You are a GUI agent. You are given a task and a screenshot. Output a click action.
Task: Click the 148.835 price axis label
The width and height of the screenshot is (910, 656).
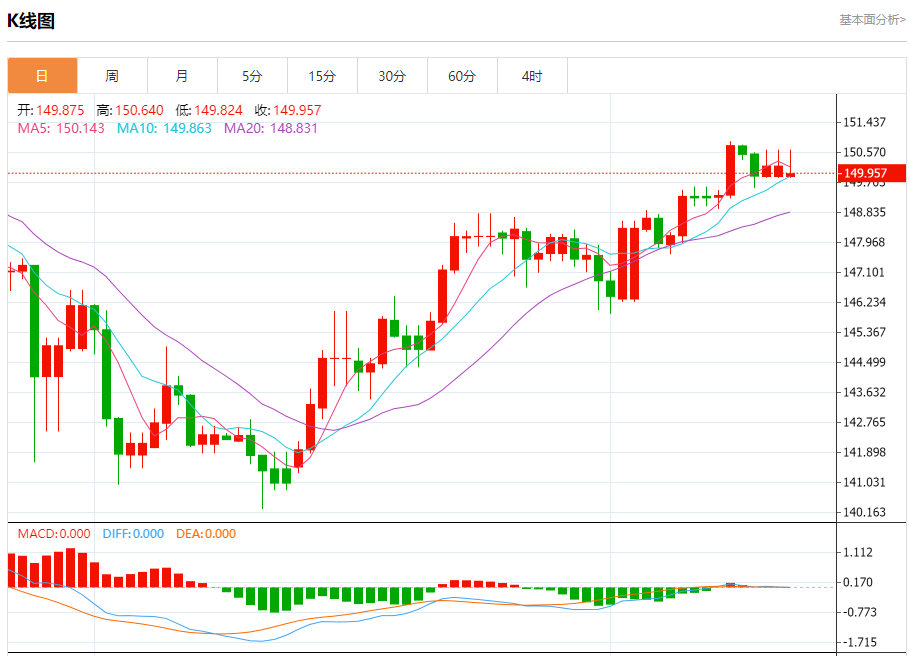pyautogui.click(x=864, y=212)
